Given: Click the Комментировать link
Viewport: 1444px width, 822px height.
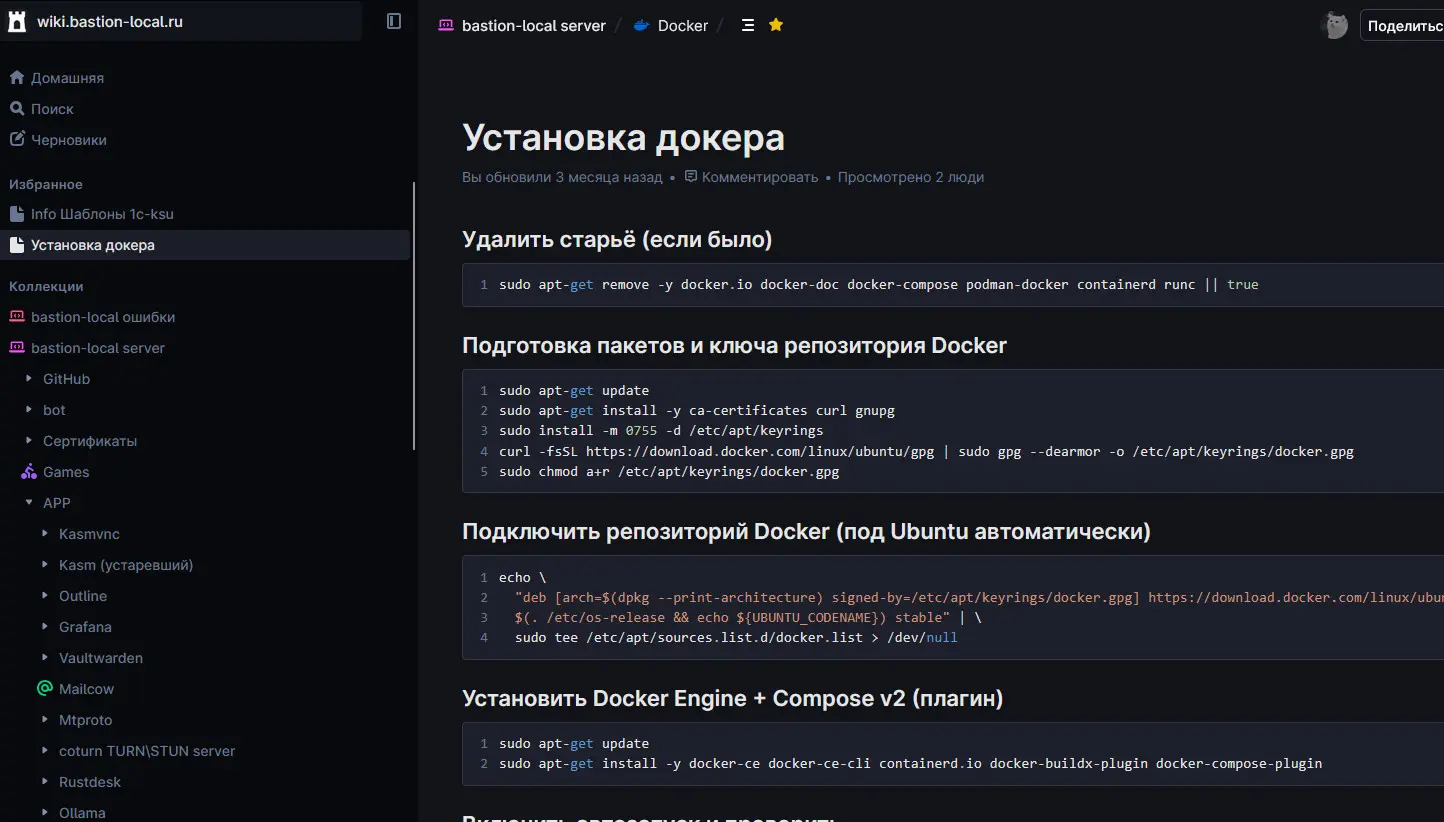Looking at the screenshot, I should 759,177.
